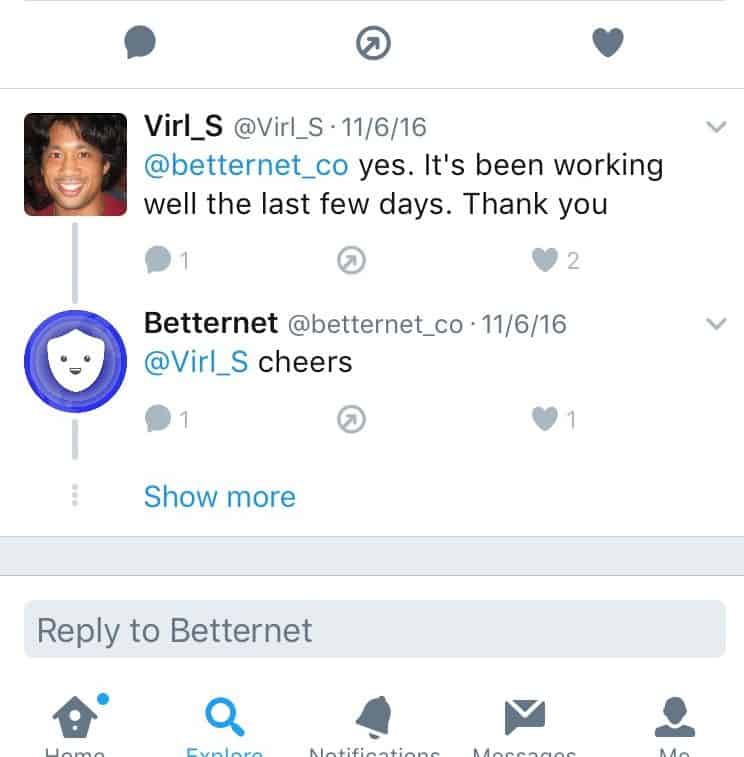The image size is (744, 757).
Task: Like Virl_S's tweet with the heart icon
Action: (545, 260)
